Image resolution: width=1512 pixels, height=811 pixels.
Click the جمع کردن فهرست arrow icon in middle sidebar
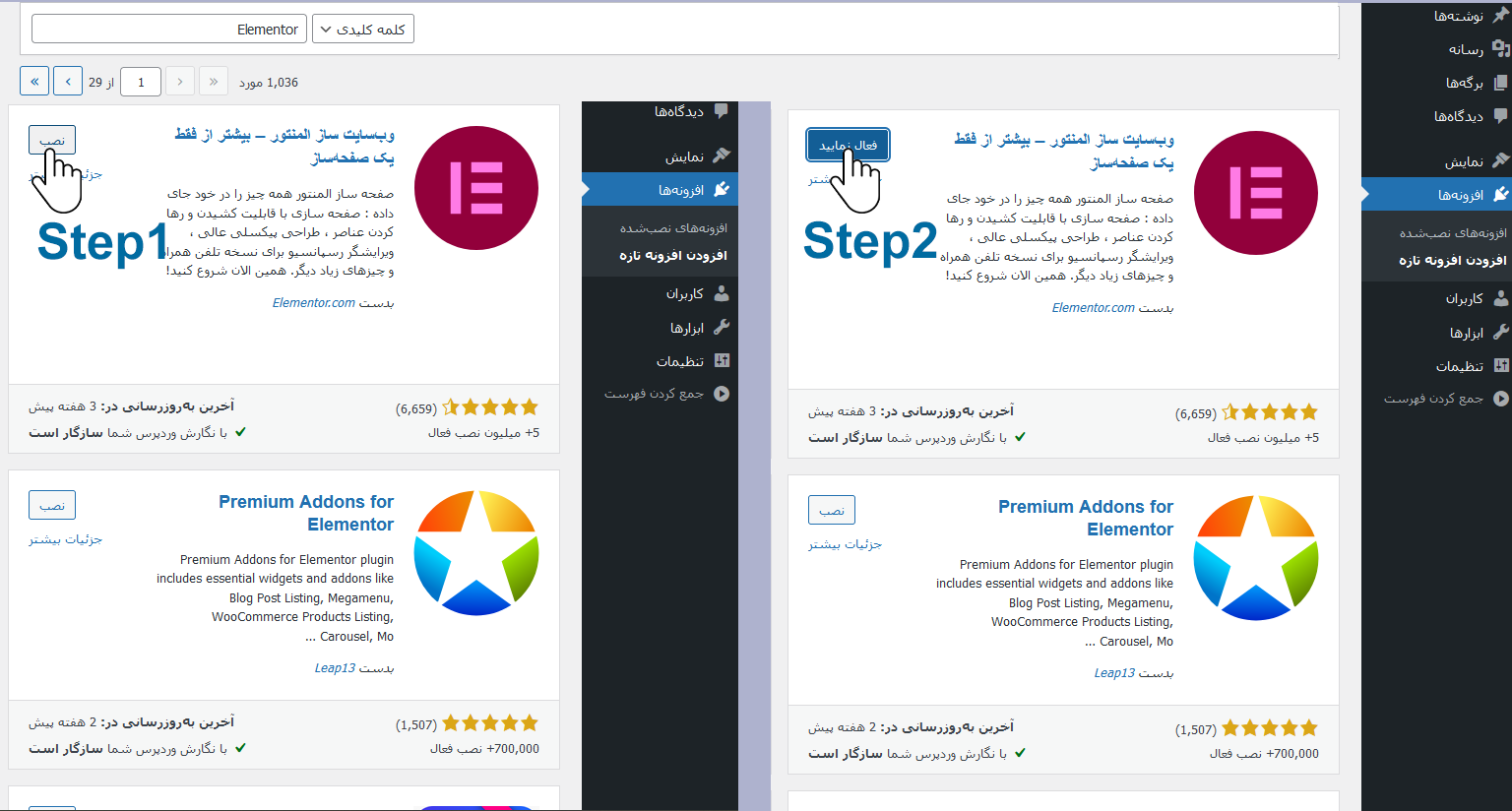(722, 394)
